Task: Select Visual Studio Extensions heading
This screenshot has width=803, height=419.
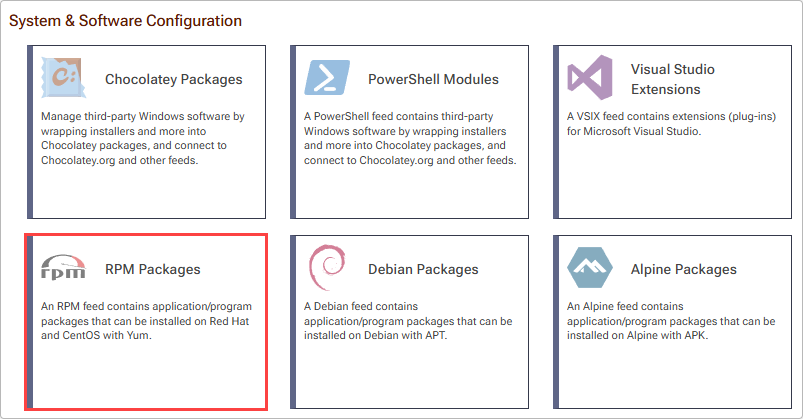Action: point(672,79)
